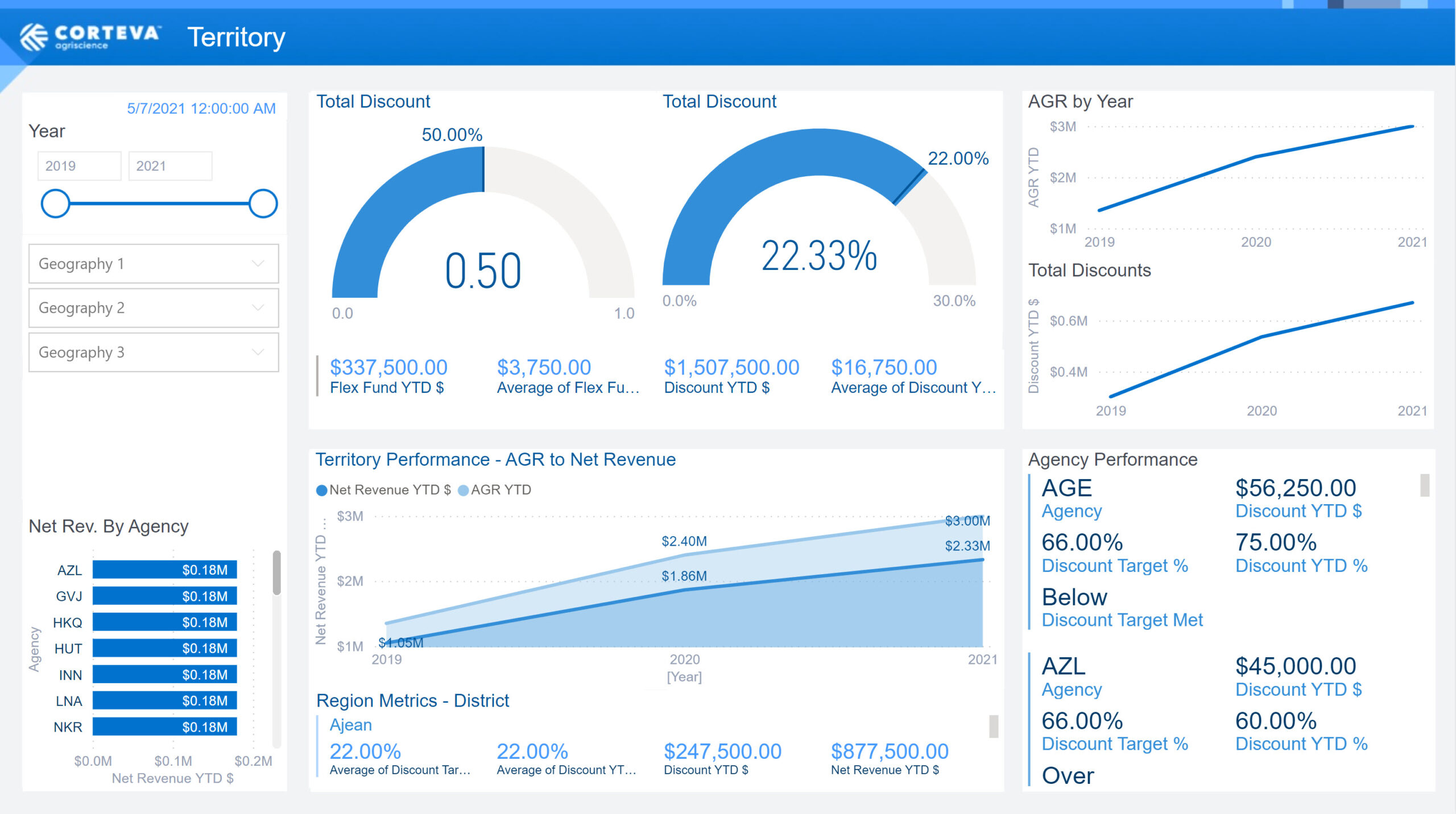Click the Net Revenue YTD $ legend marker
Viewport: 1456px width, 814px height.
322,490
